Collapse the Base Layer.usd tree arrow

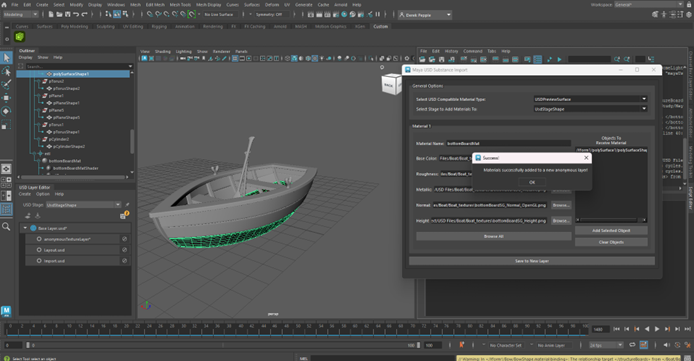tap(25, 228)
